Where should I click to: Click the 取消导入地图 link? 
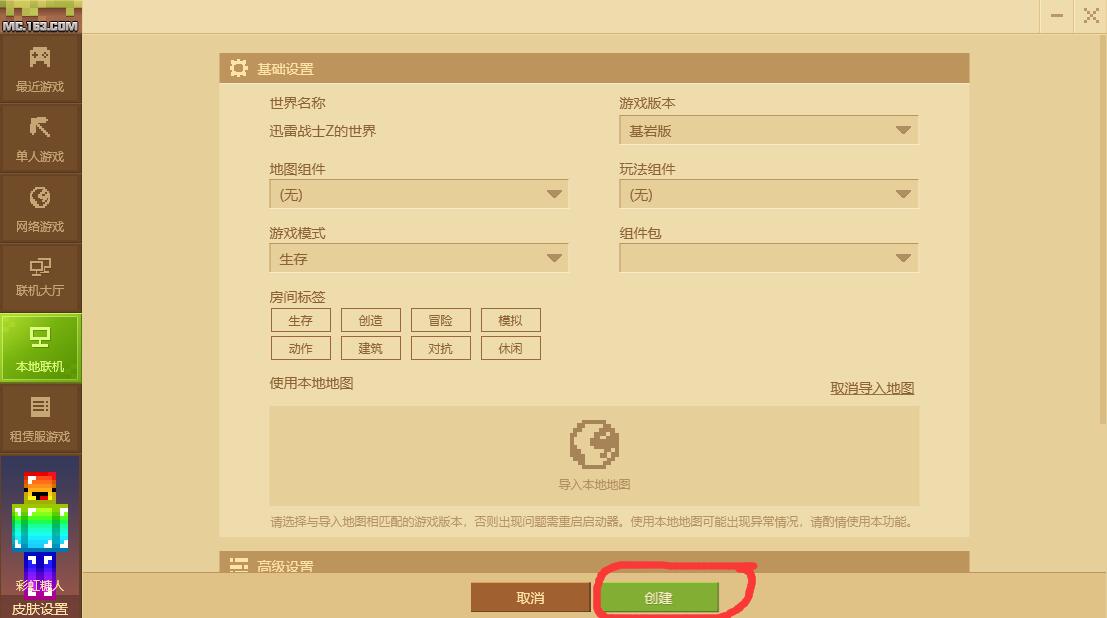pyautogui.click(x=872, y=388)
